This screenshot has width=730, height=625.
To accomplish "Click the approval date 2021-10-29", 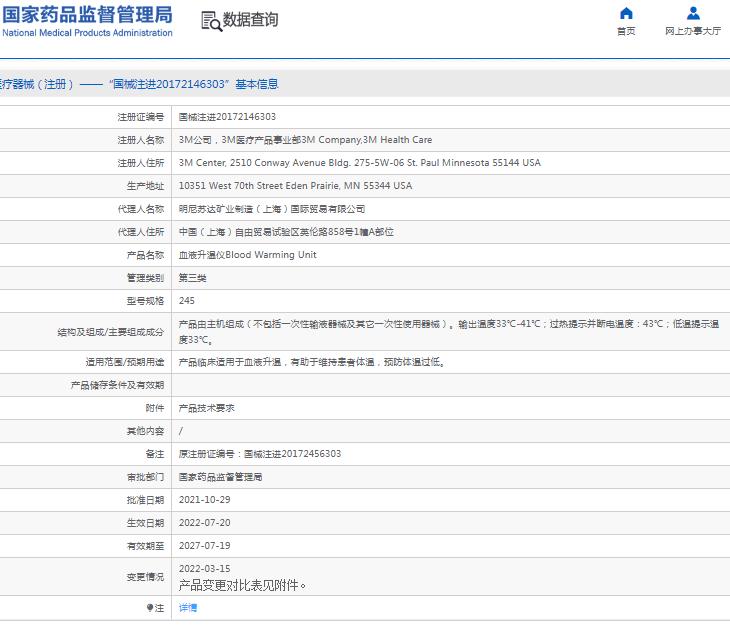I will (x=204, y=500).
